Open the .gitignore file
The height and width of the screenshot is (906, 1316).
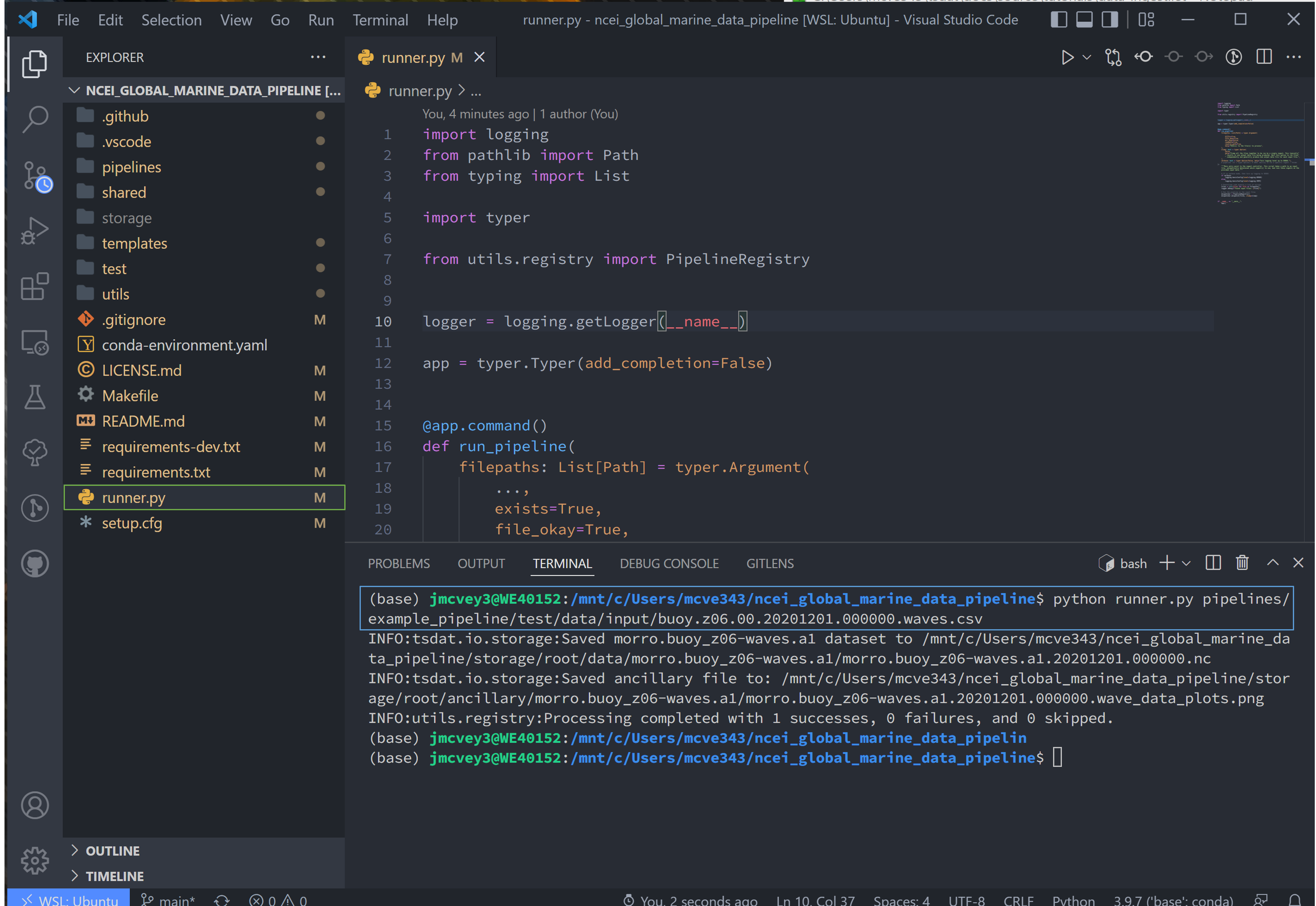[205, 320]
